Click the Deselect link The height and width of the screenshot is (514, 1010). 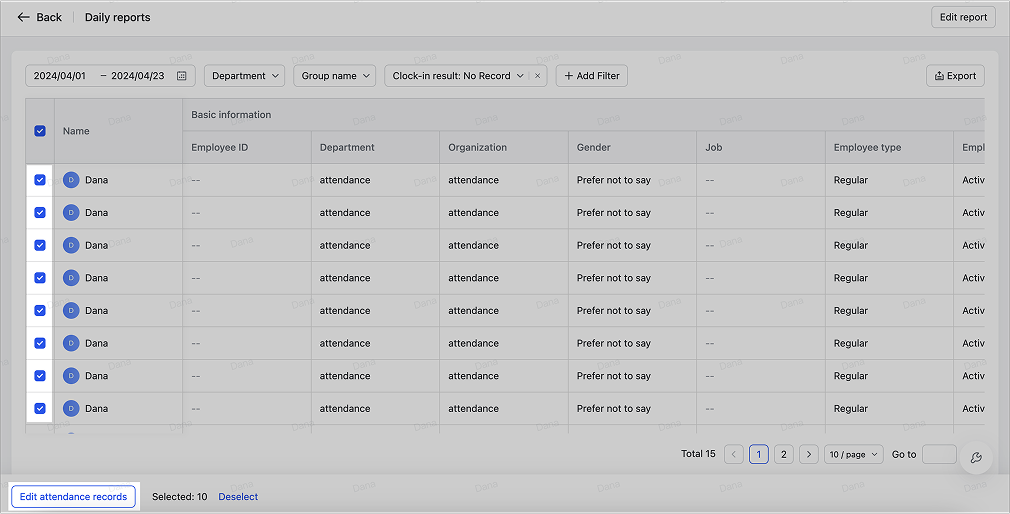coord(238,496)
